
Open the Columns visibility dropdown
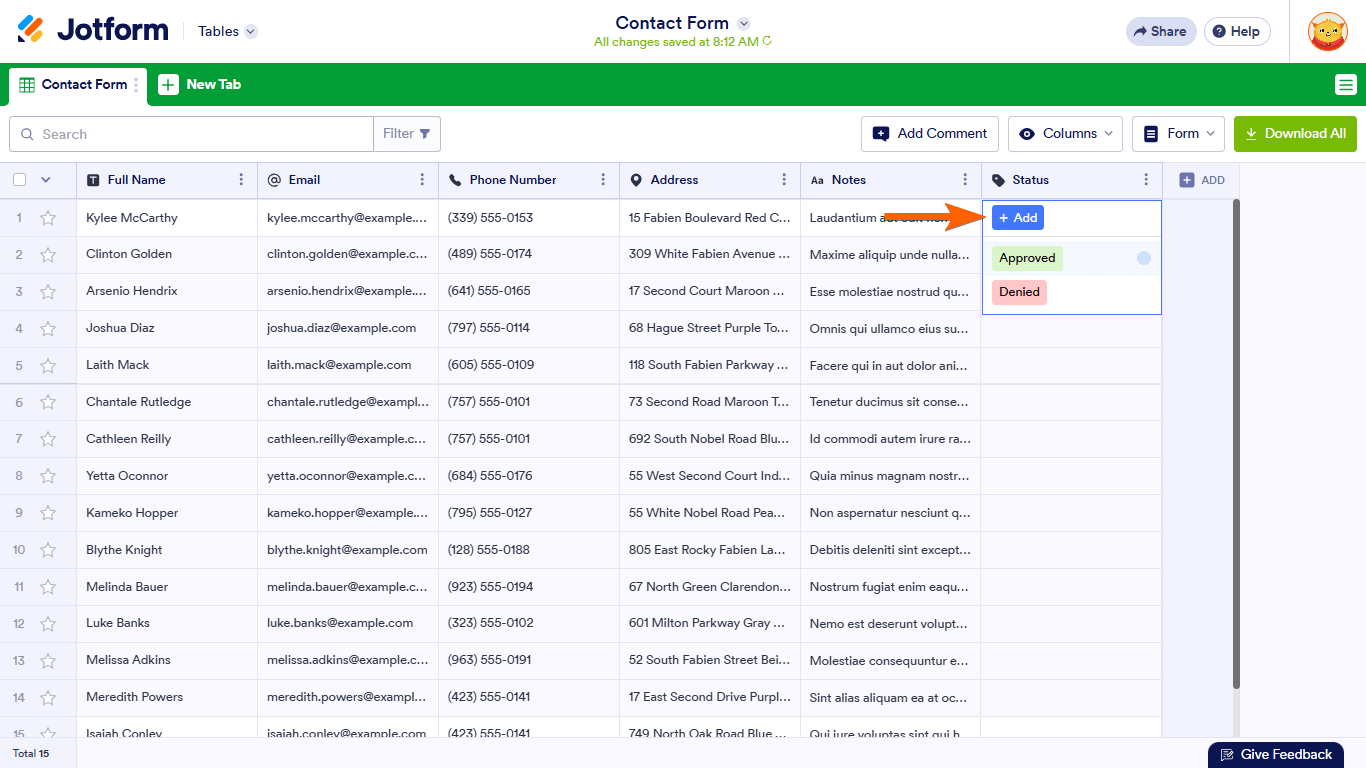1065,134
